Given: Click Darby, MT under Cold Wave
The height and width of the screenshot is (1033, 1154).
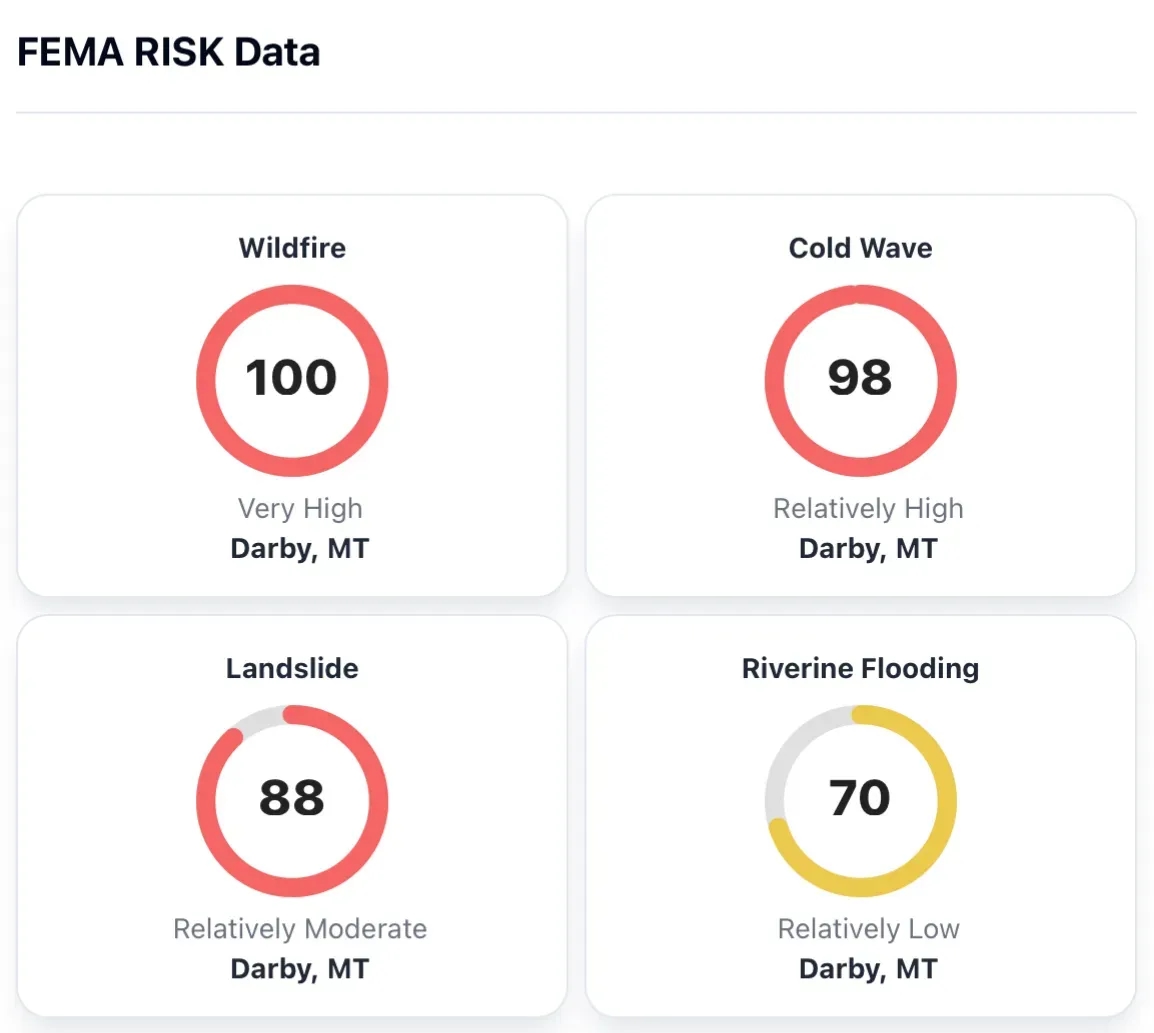Looking at the screenshot, I should pyautogui.click(x=868, y=549).
